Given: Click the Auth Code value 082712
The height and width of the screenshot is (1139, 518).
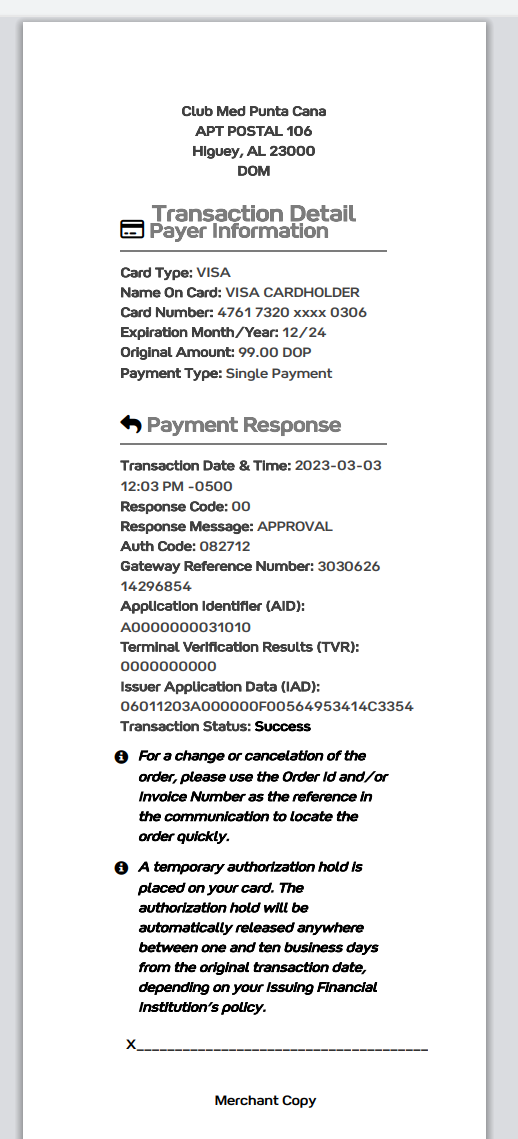Looking at the screenshot, I should [224, 546].
